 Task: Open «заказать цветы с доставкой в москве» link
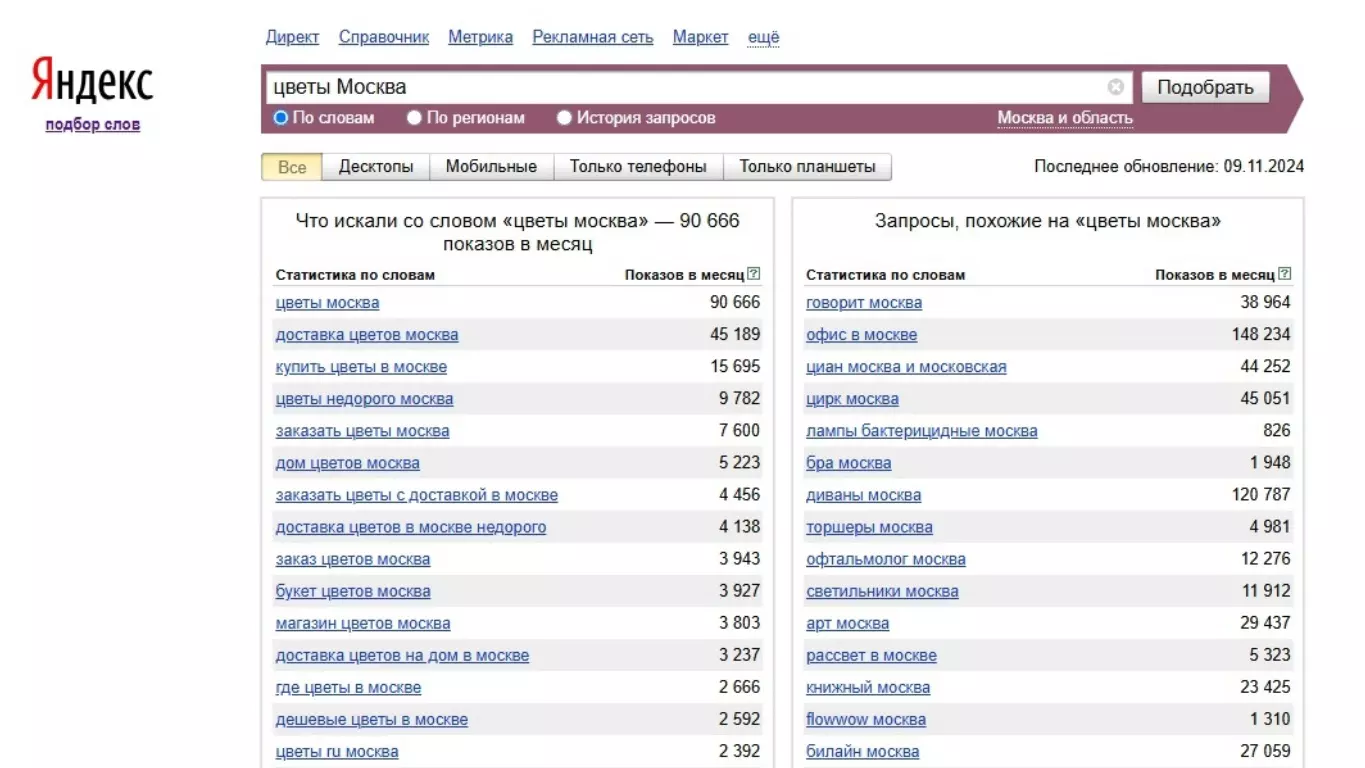click(x=416, y=495)
